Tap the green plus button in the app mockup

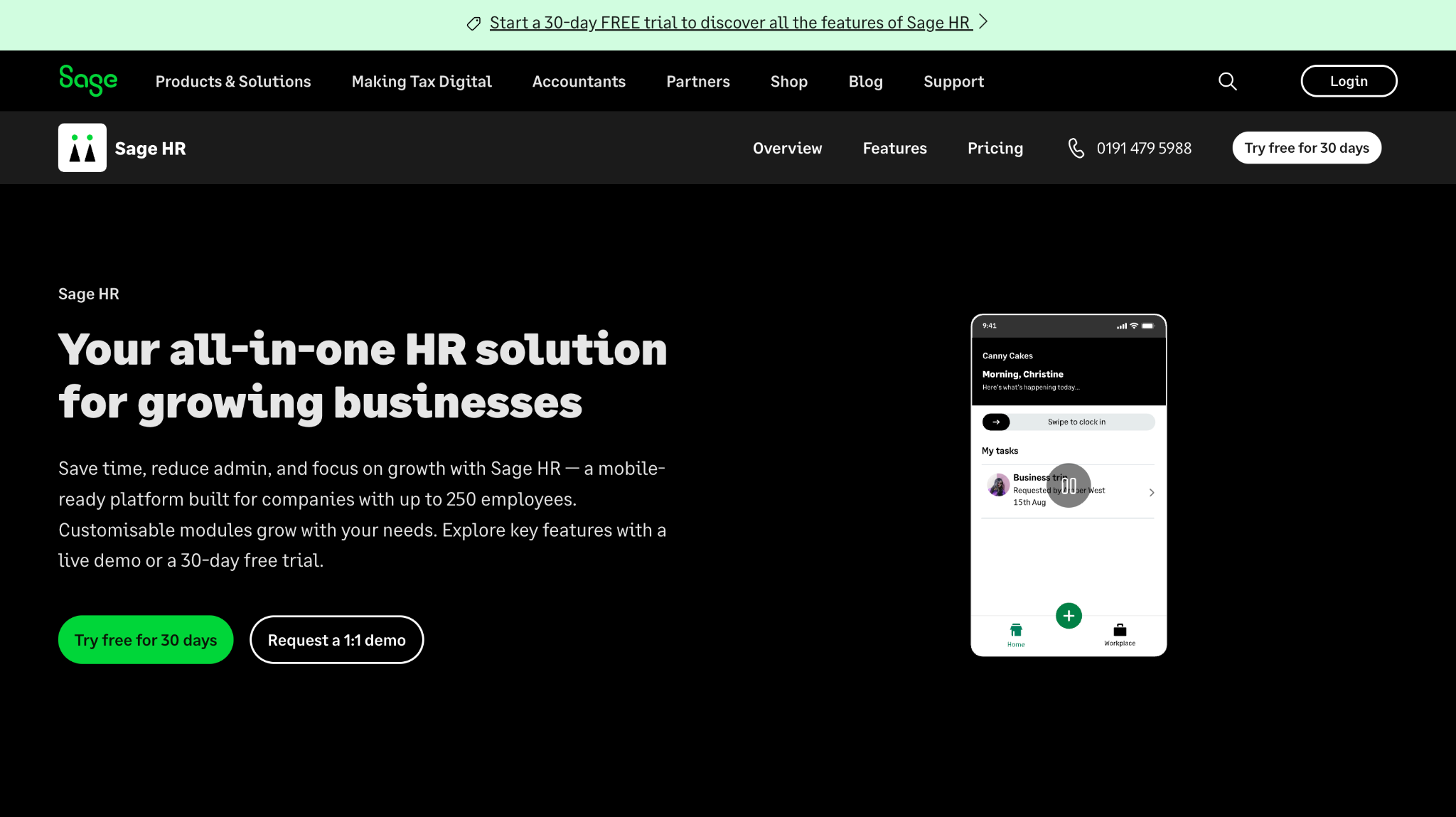[1068, 615]
